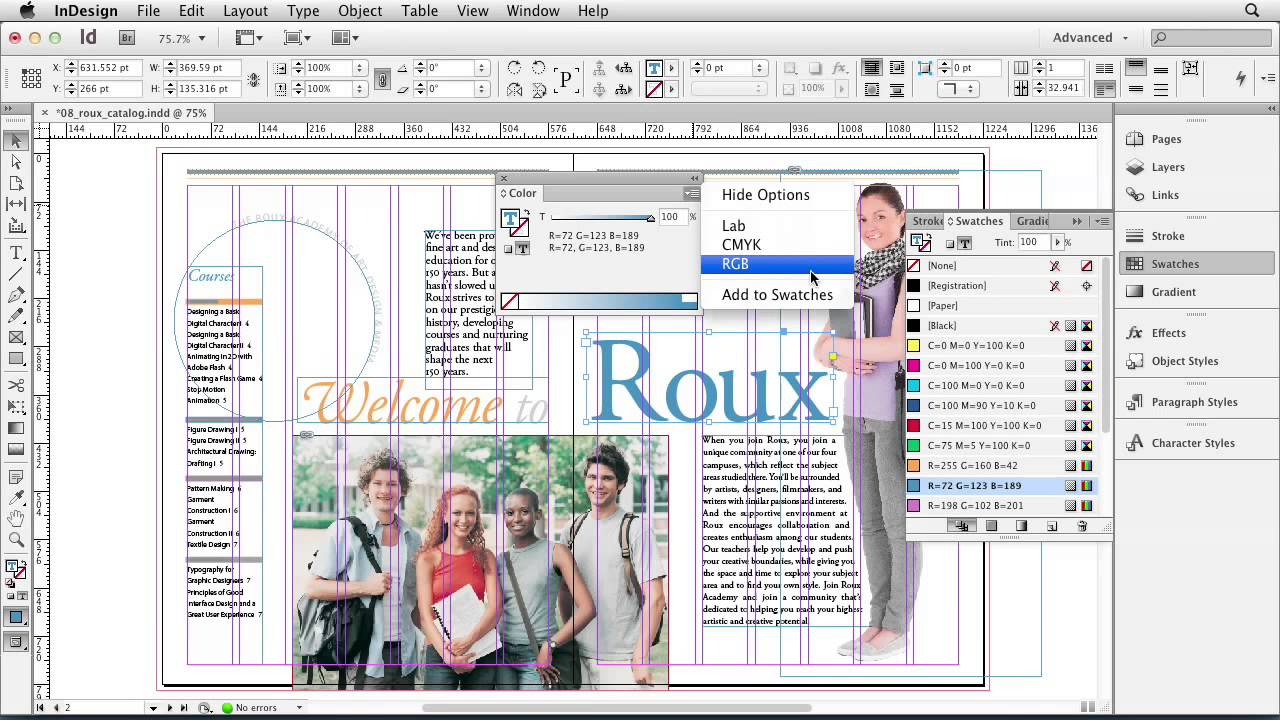Toggle formatting affects container in Swatches
This screenshot has height=720, width=1280.
[950, 243]
